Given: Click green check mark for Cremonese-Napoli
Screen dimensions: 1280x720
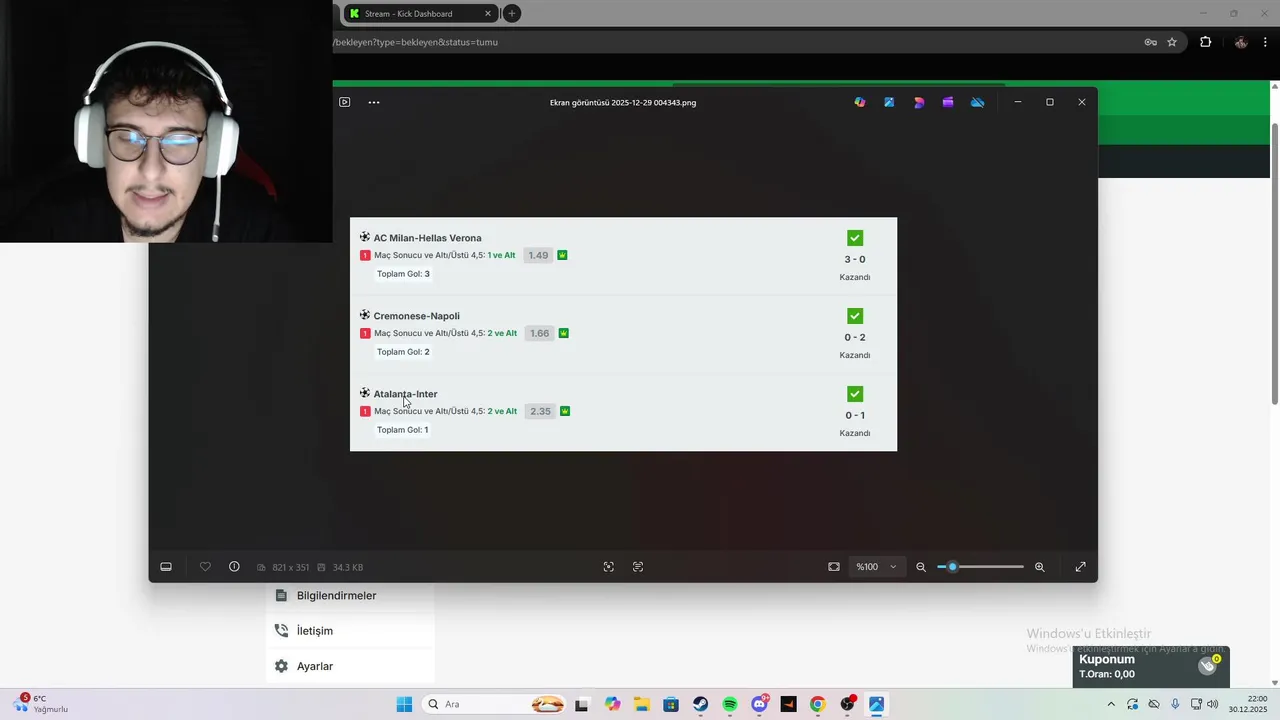Looking at the screenshot, I should tap(855, 316).
